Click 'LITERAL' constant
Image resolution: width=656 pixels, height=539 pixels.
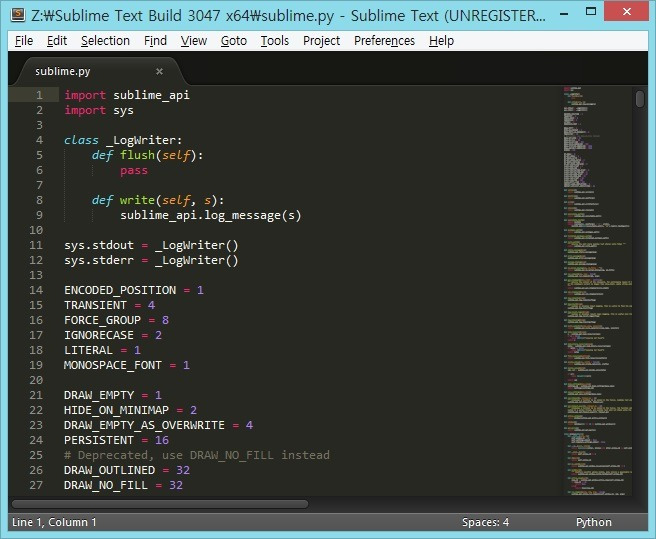[88, 350]
